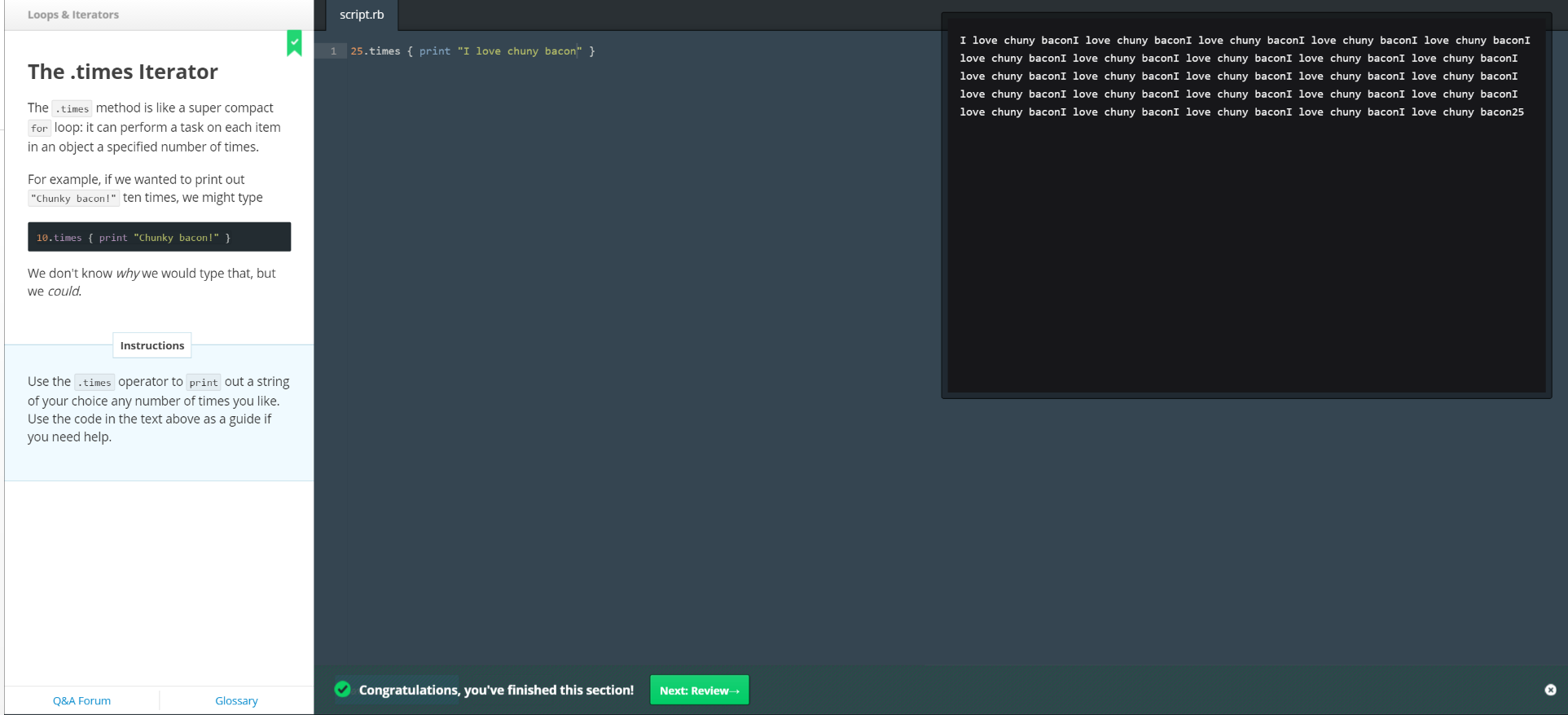
Task: Open the Q&A Forum link
Action: 81,700
